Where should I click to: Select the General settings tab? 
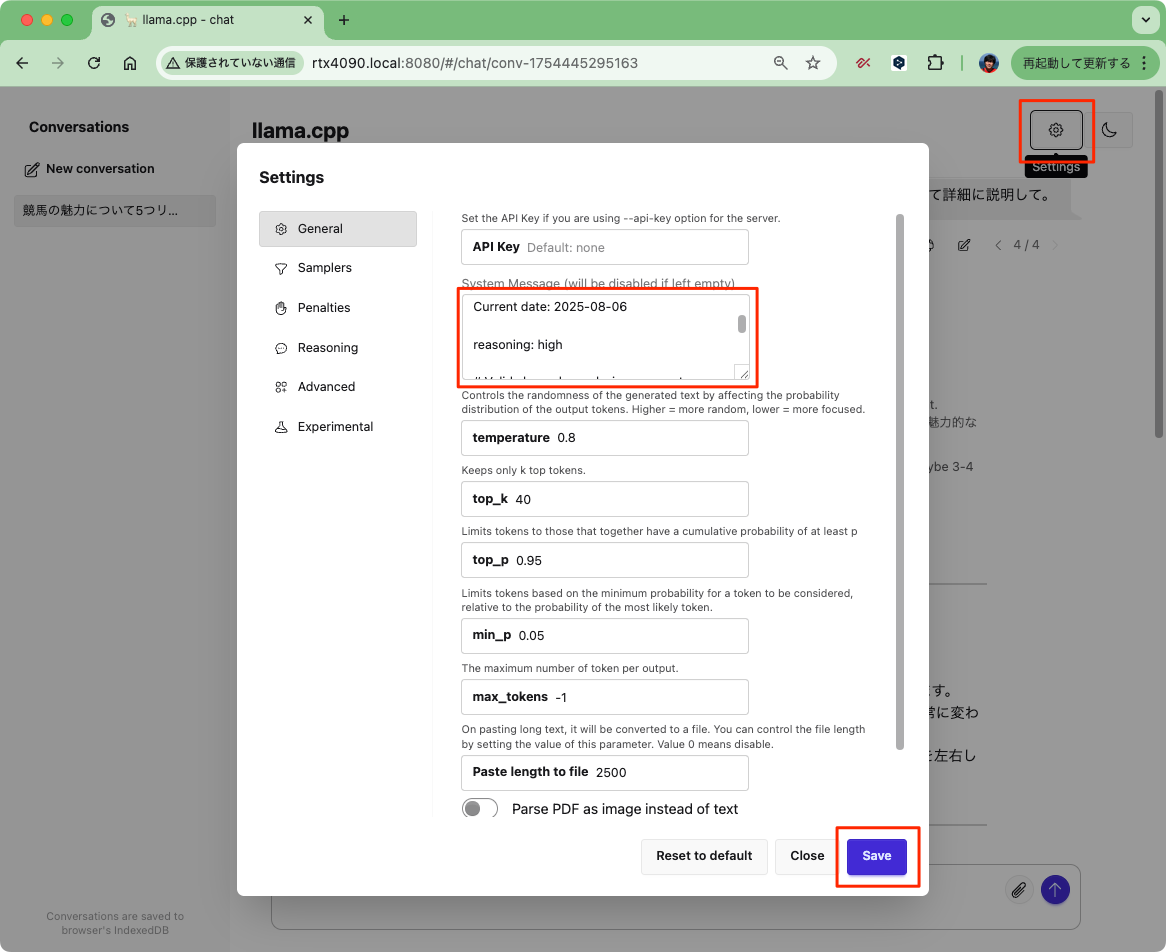[338, 229]
